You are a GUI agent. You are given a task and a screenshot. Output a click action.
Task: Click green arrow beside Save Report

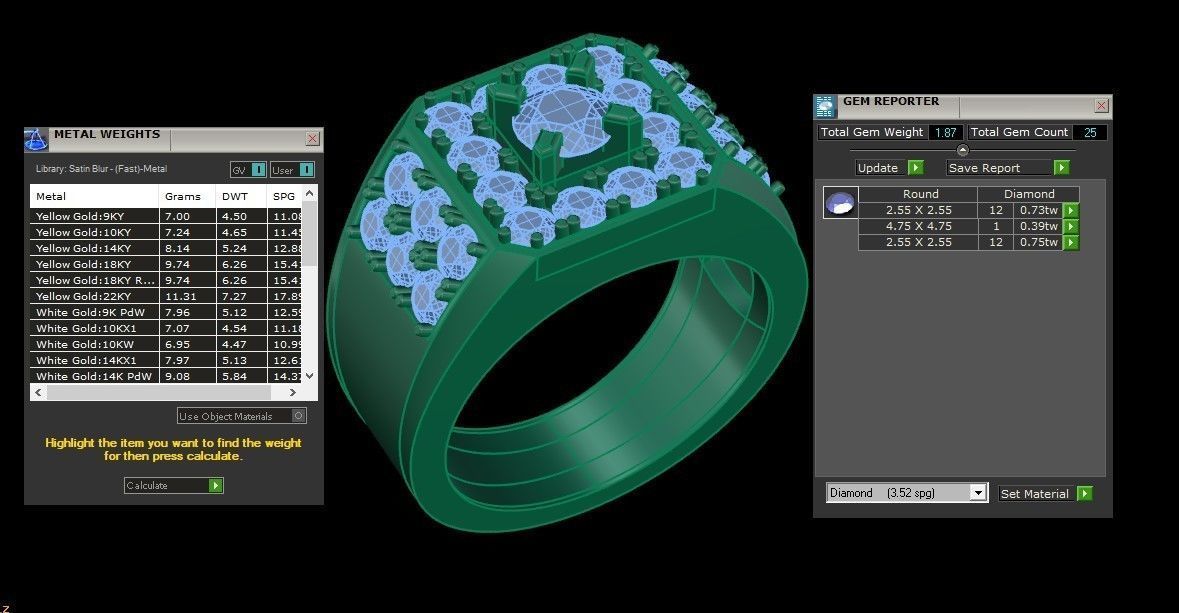(1061, 168)
